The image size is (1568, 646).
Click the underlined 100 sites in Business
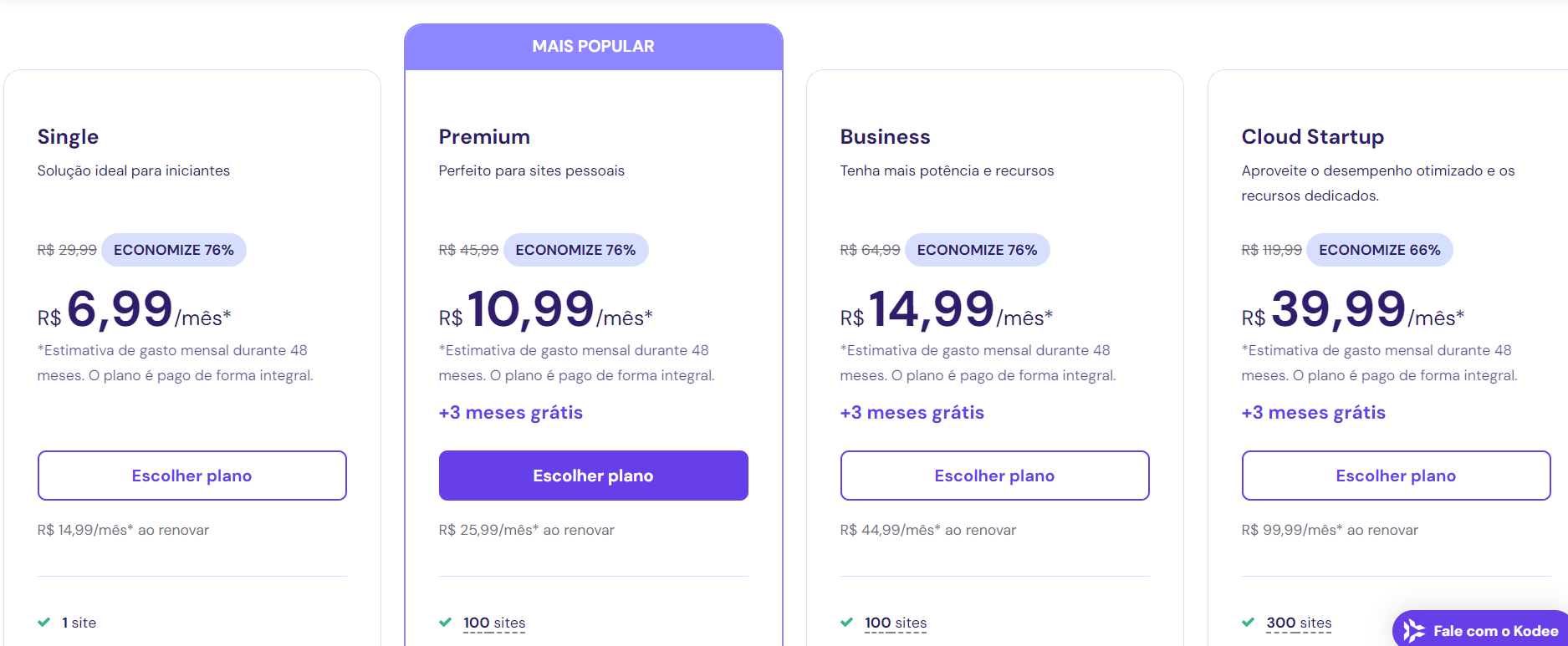point(896,623)
